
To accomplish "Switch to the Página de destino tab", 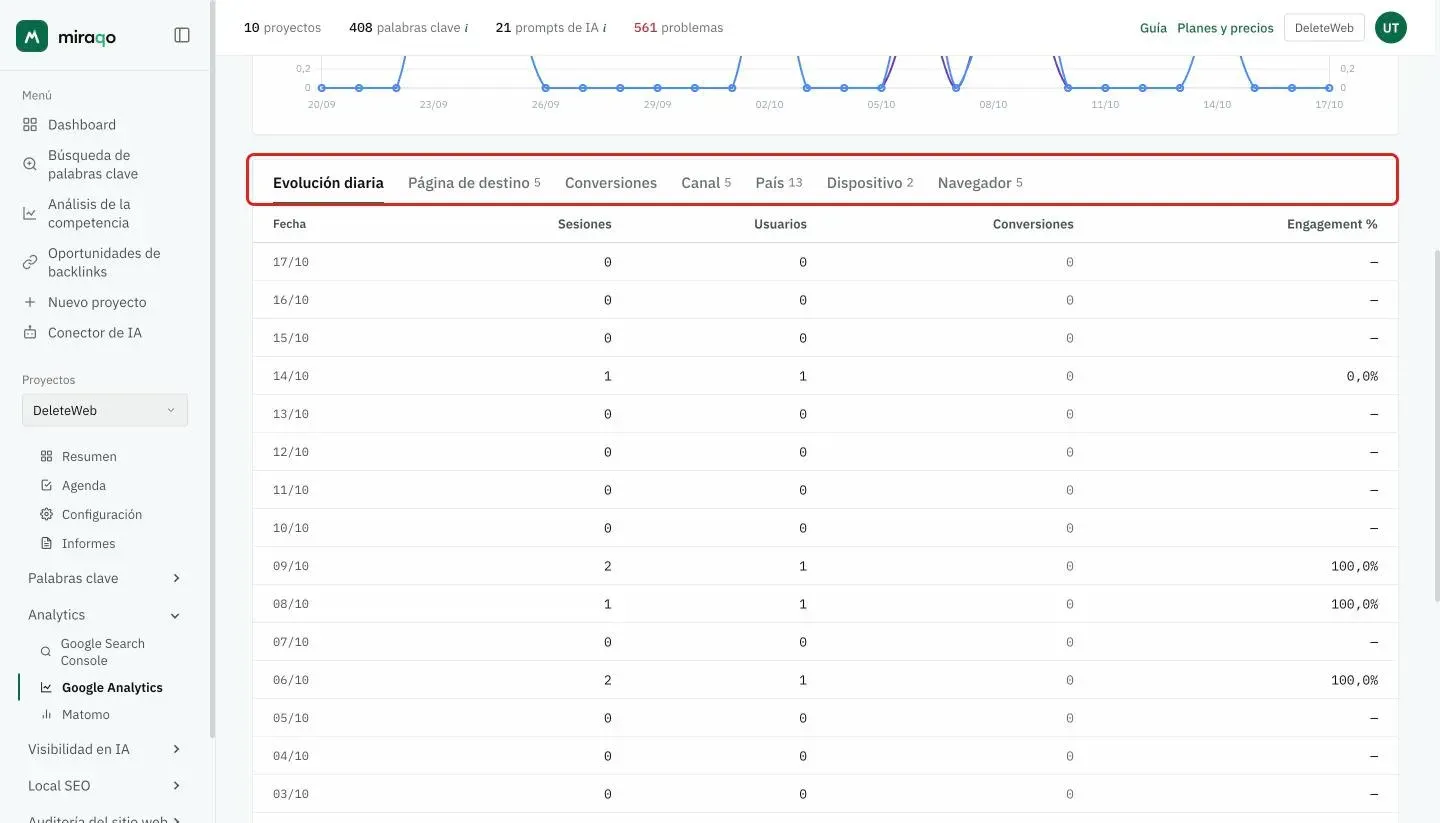I will pyautogui.click(x=474, y=183).
